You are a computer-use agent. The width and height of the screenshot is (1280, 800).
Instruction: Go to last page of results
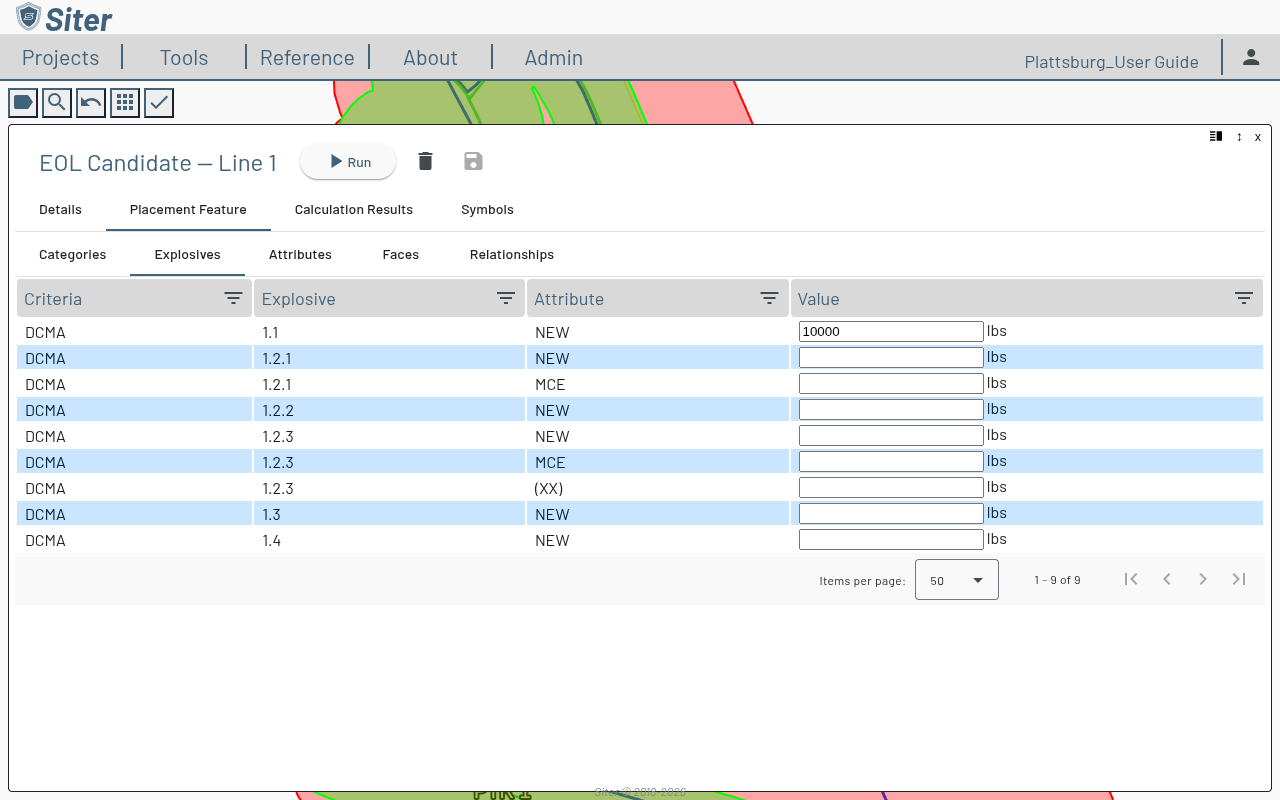[1239, 579]
